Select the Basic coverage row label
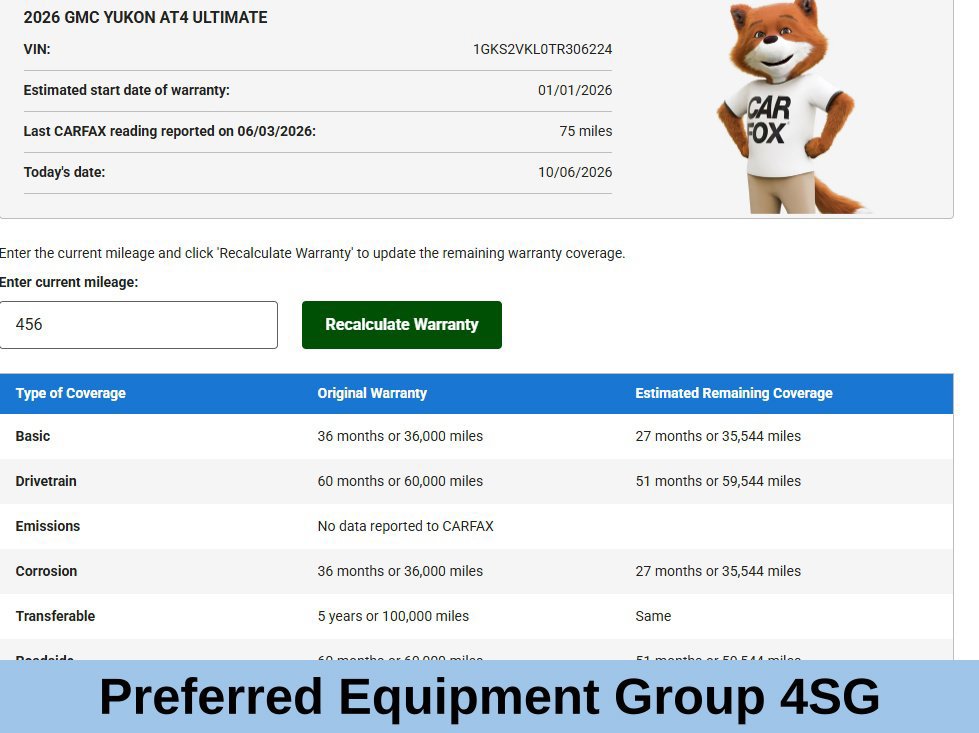This screenshot has width=979, height=733. point(32,436)
